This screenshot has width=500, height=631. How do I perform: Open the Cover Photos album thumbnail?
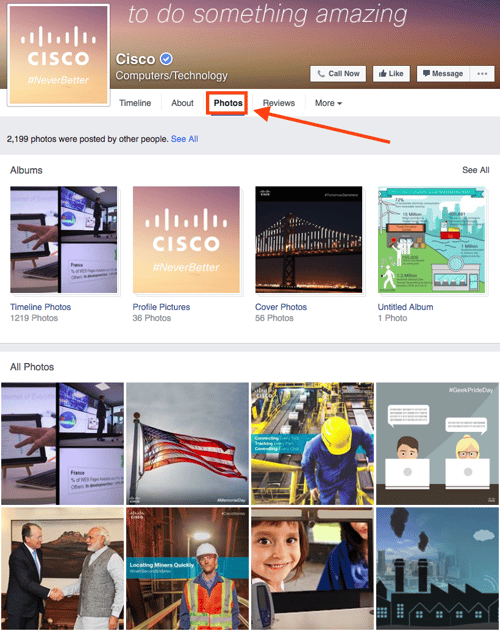pos(308,239)
